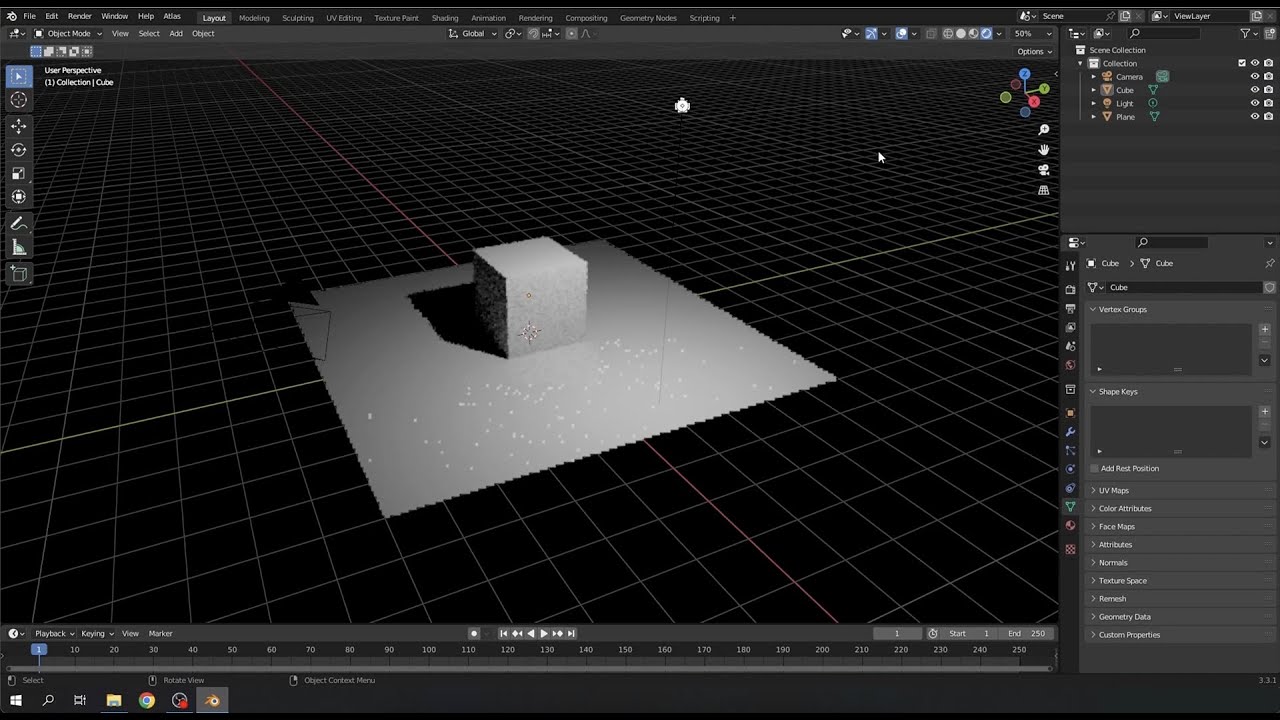Click the pan view hand icon

pos(1044,150)
